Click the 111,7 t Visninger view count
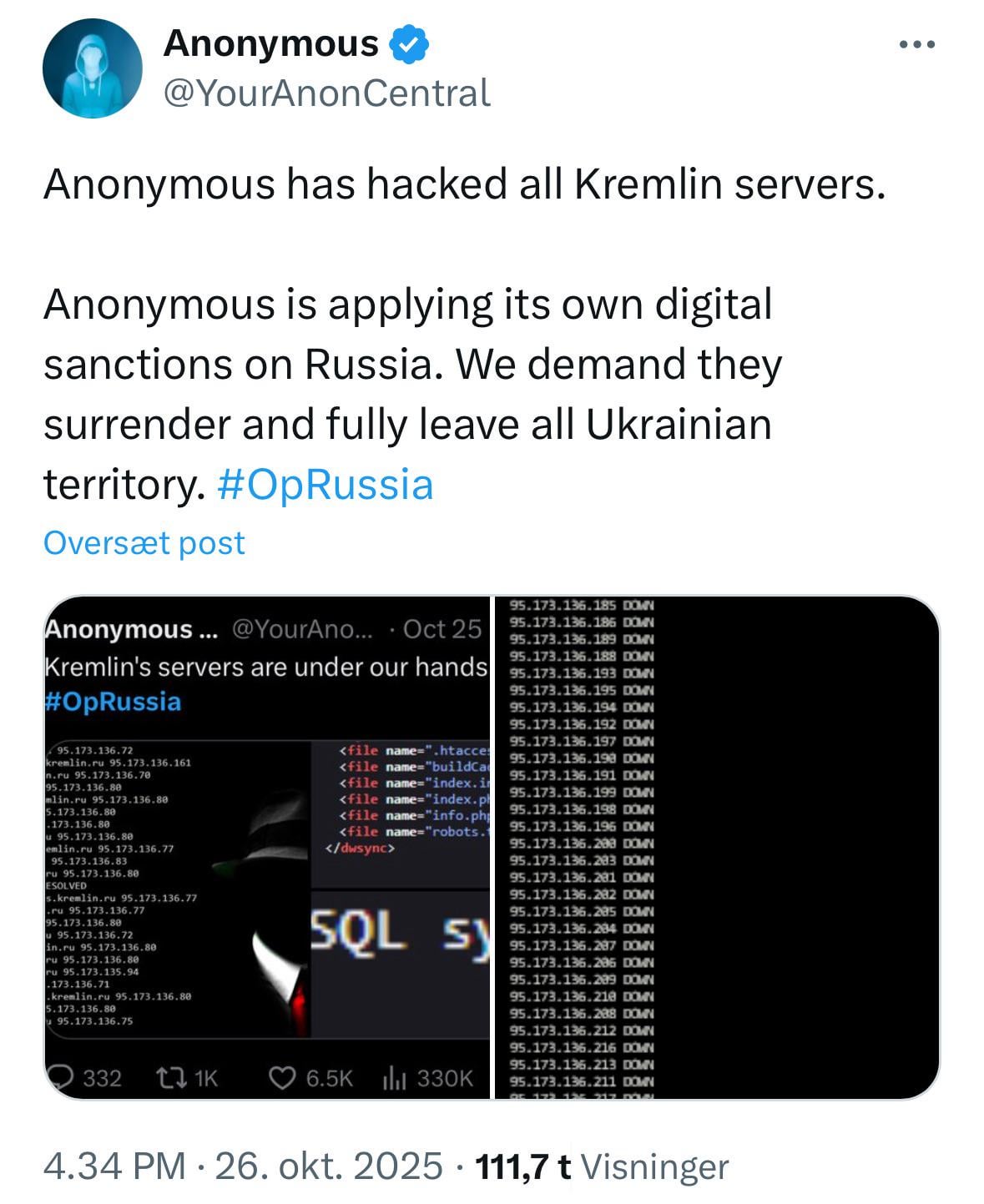 [x=601, y=1166]
